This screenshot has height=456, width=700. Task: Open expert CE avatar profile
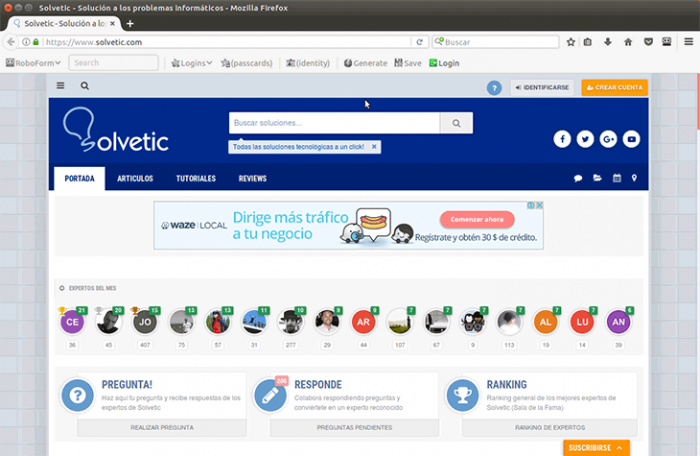(72, 322)
